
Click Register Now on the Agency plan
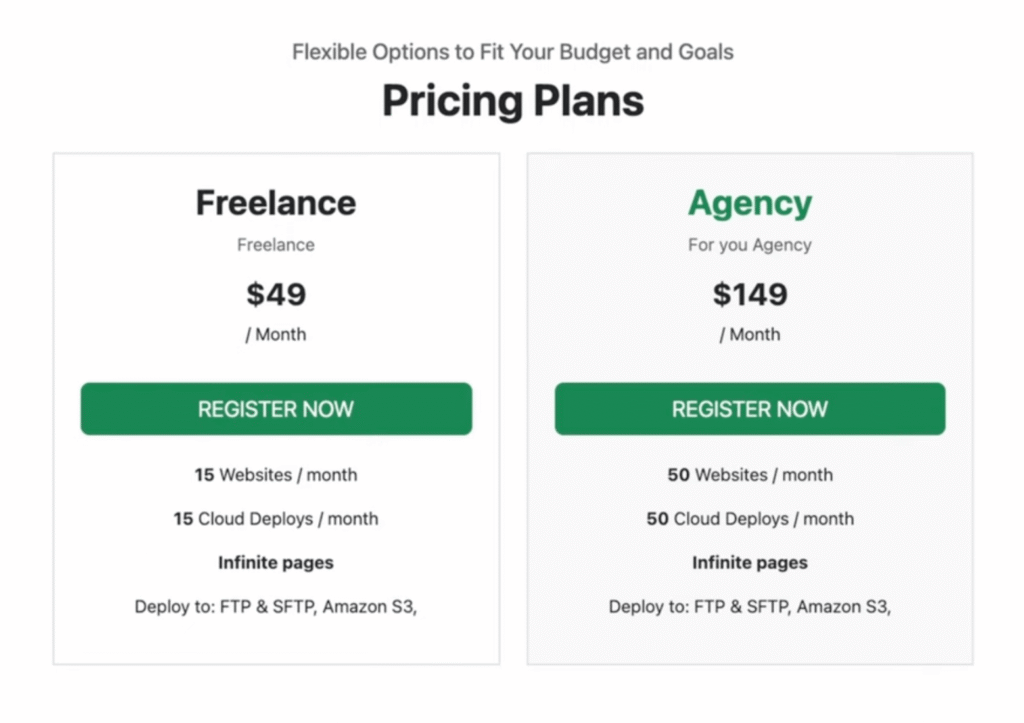point(750,409)
